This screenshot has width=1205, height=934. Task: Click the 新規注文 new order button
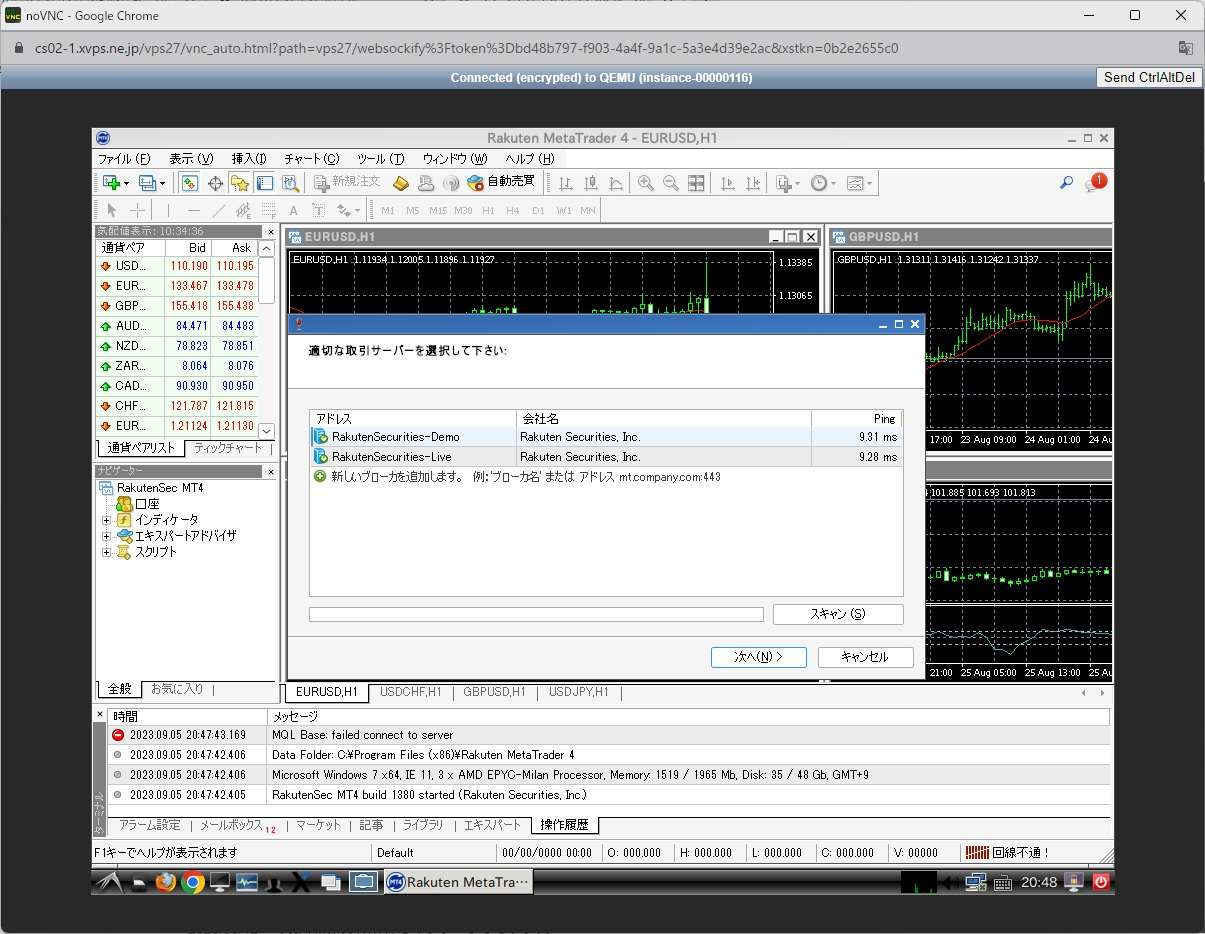pyautogui.click(x=347, y=183)
